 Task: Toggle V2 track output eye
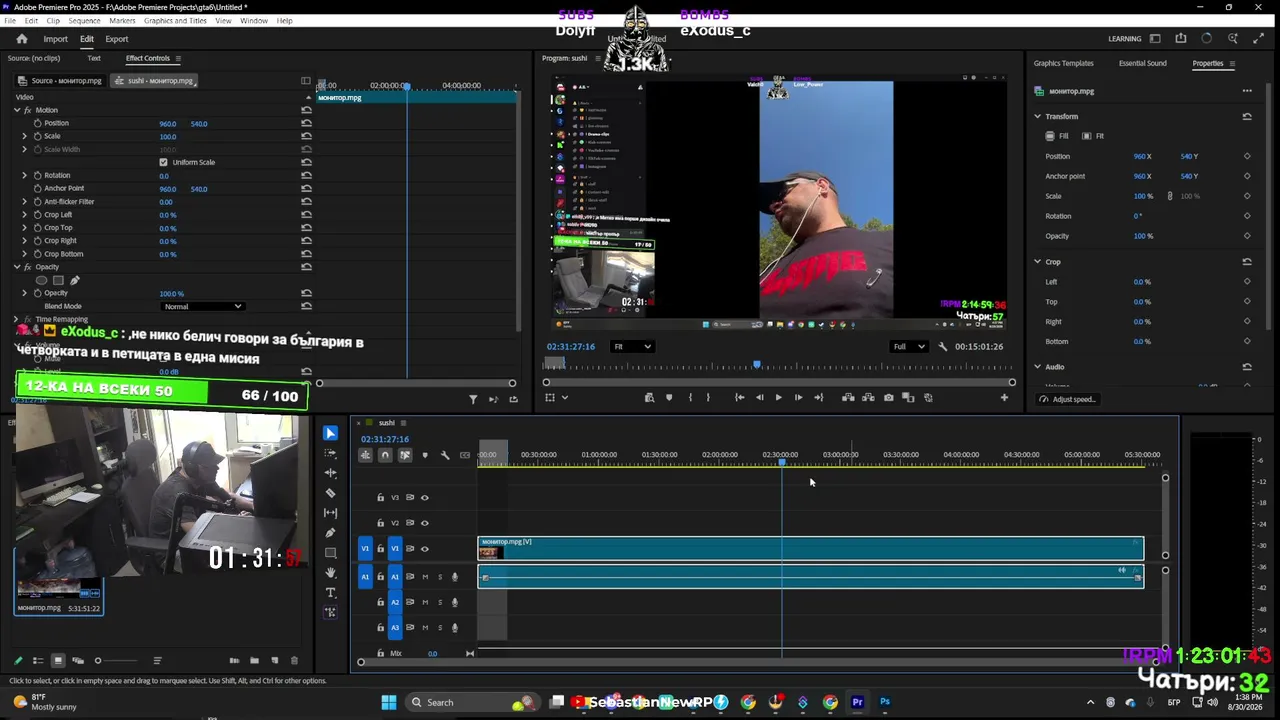pos(425,523)
